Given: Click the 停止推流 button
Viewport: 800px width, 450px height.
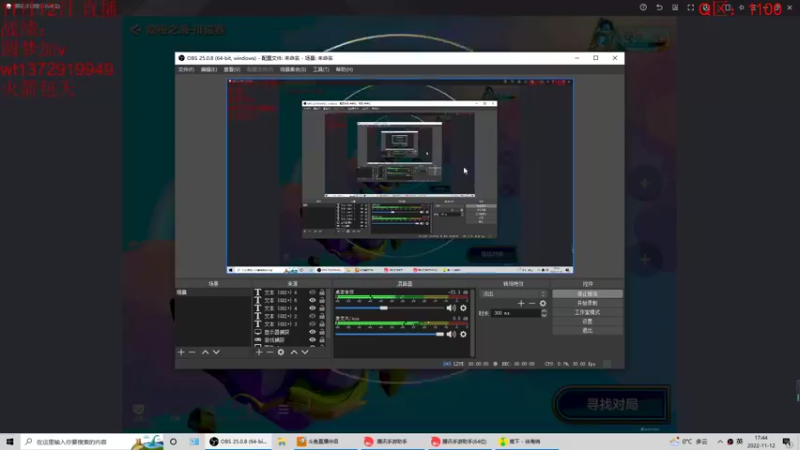Looking at the screenshot, I should coord(587,294).
